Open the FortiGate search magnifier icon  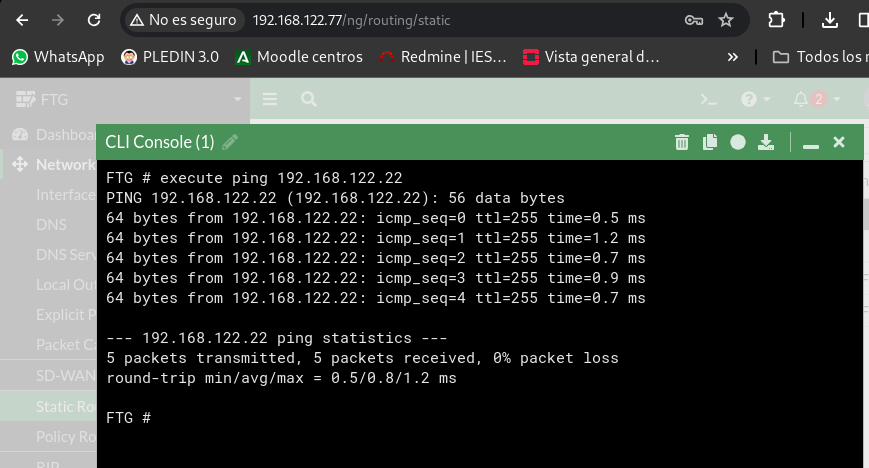(309, 99)
